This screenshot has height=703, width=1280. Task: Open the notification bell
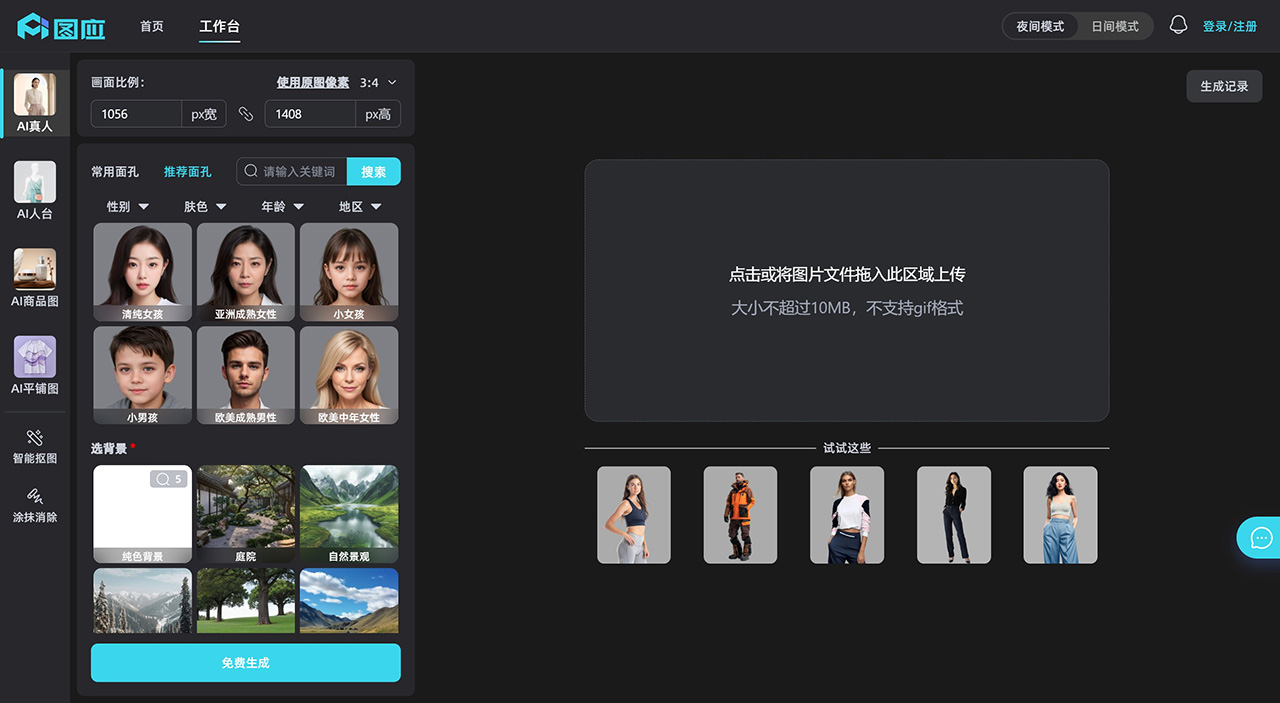click(x=1178, y=26)
